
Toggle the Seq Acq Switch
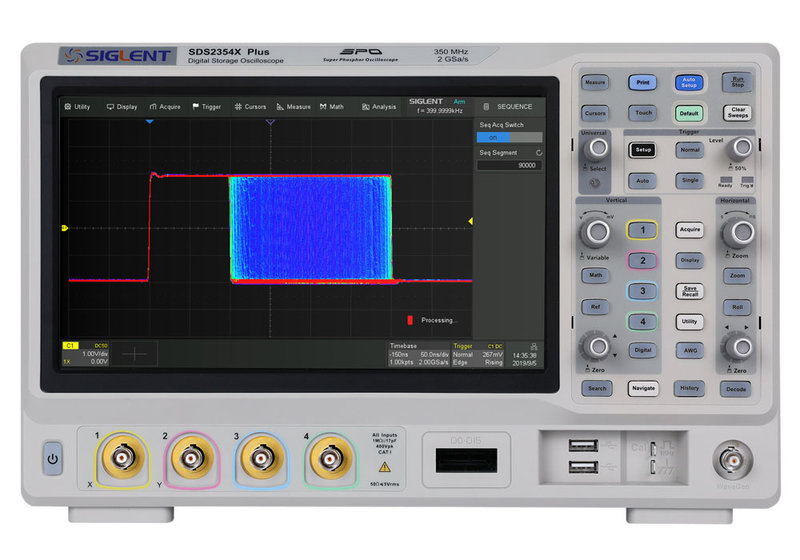pos(509,137)
